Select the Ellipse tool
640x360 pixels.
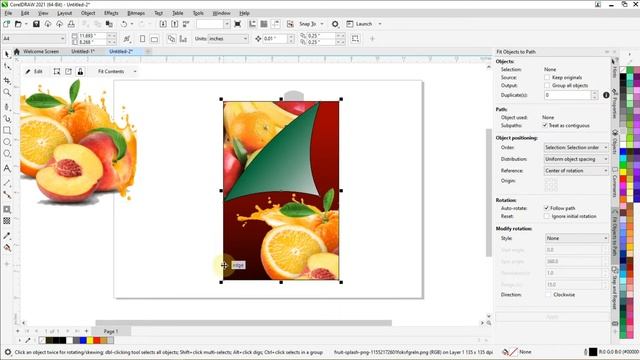click(x=7, y=142)
